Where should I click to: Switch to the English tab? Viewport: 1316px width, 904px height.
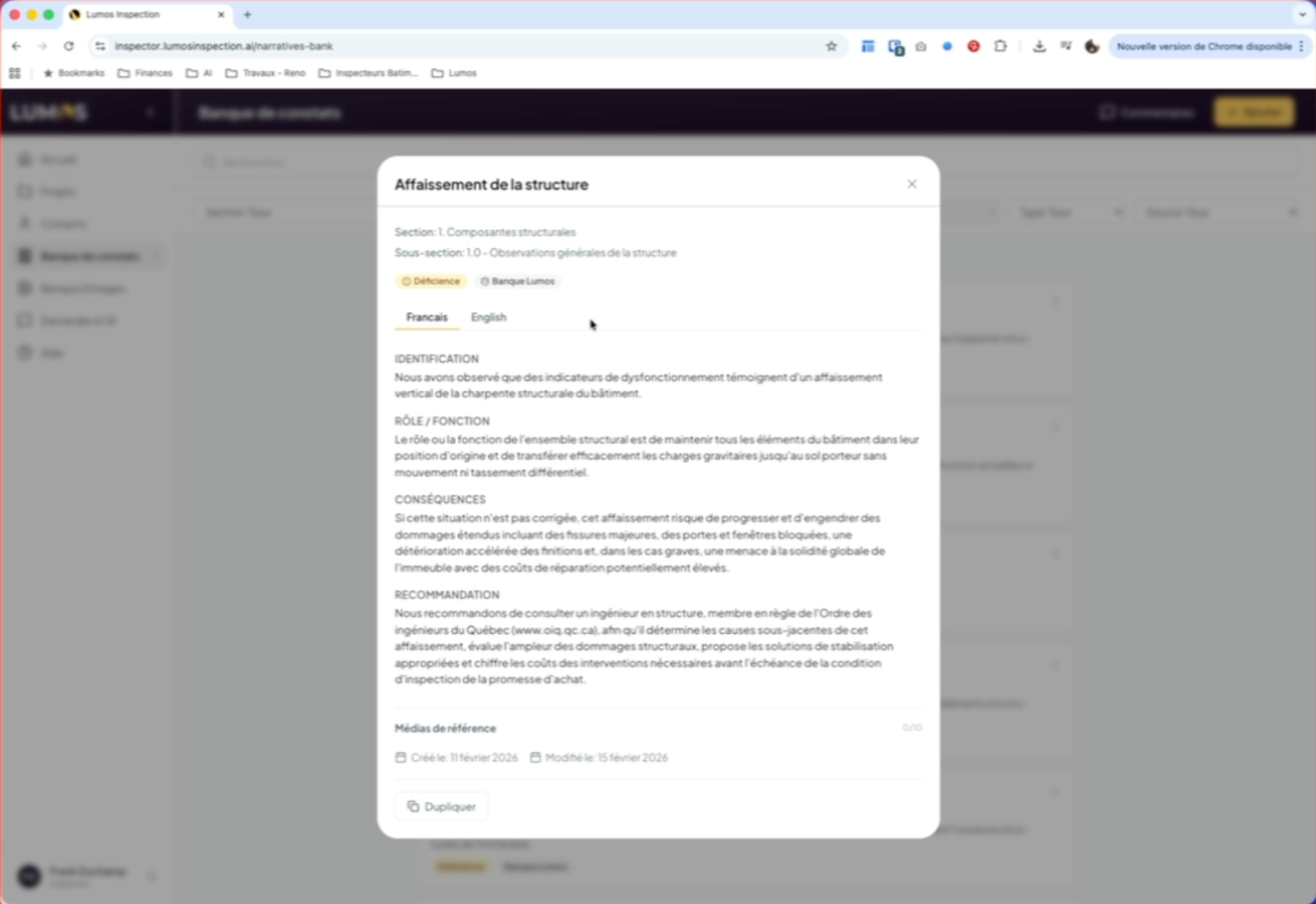(489, 317)
